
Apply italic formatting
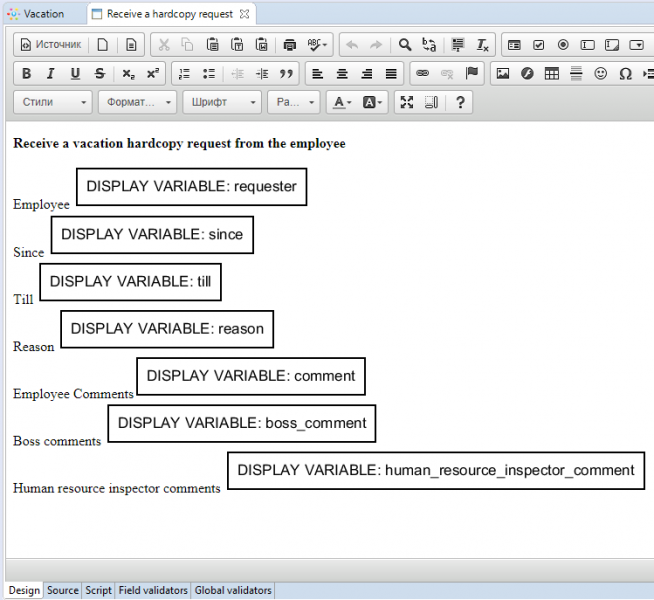50,74
